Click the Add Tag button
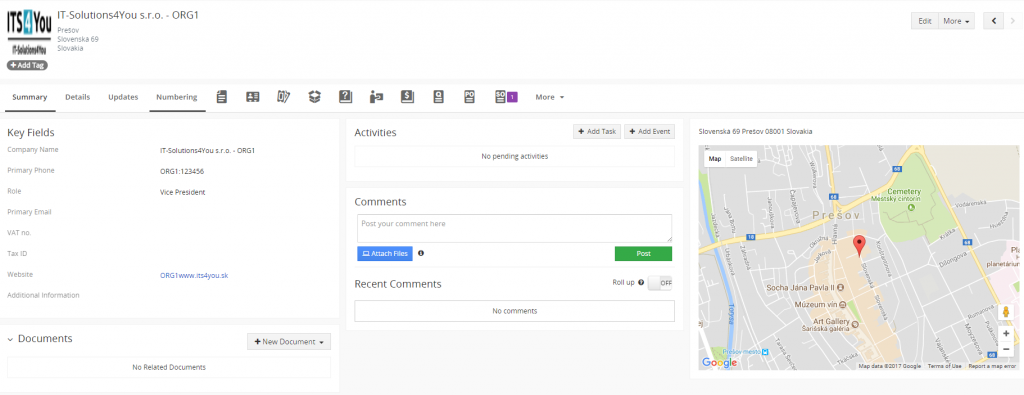This screenshot has height=395, width=1024. point(27,65)
